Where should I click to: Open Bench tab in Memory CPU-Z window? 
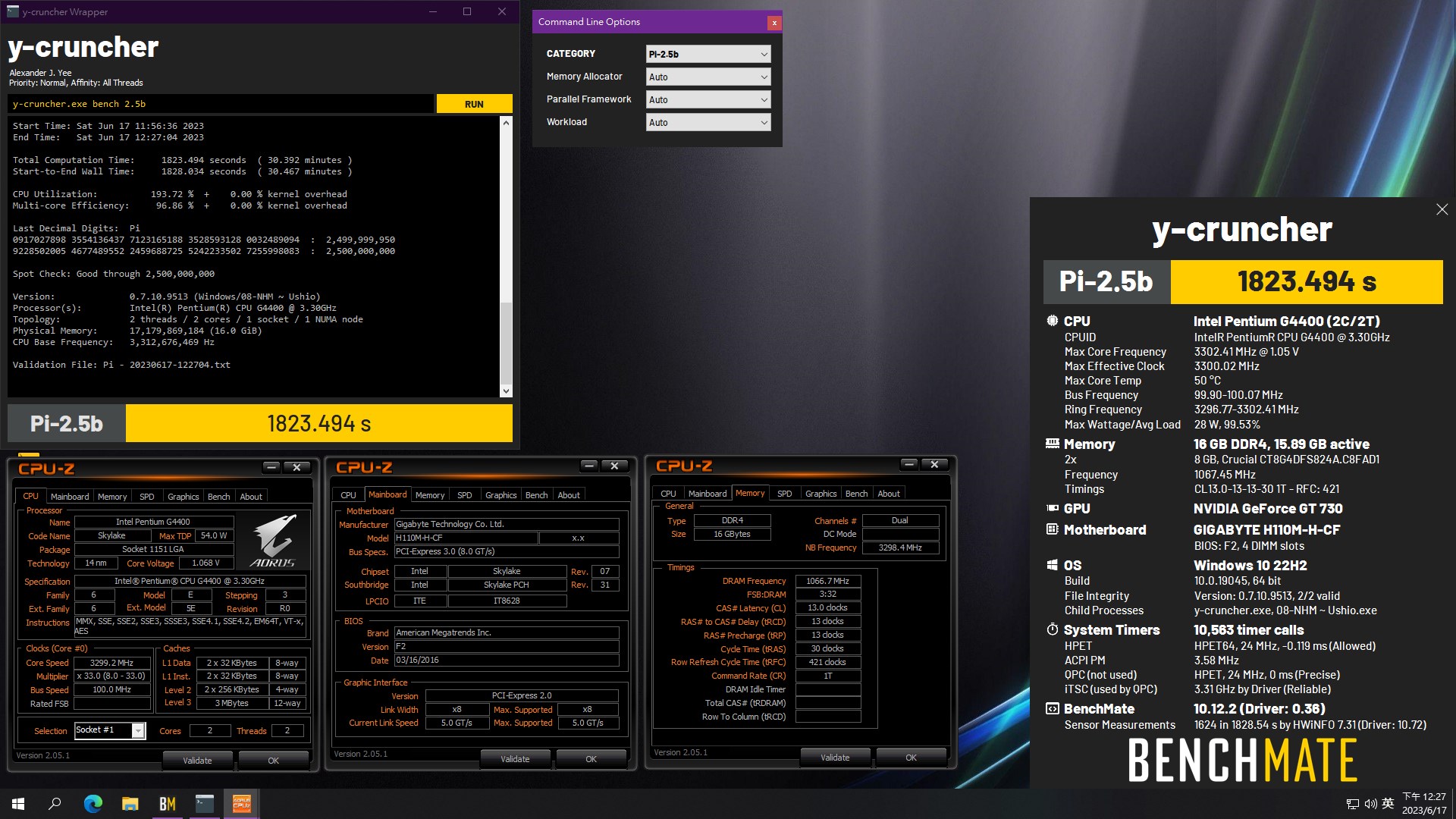click(856, 494)
